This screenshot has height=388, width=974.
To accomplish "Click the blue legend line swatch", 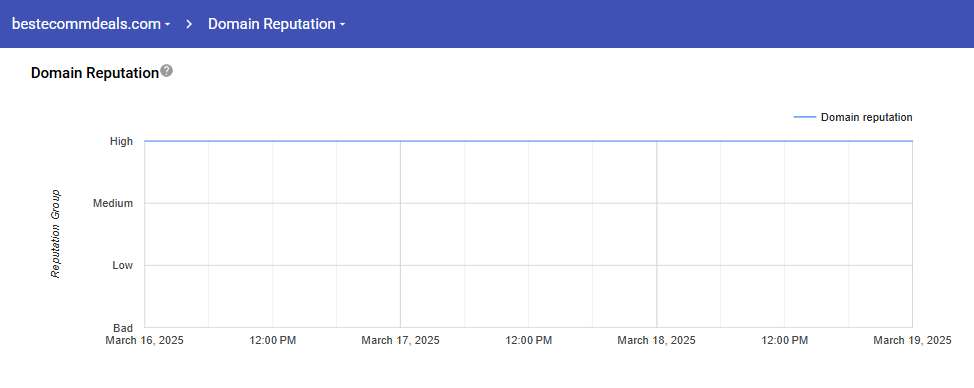I will click(x=804, y=117).
